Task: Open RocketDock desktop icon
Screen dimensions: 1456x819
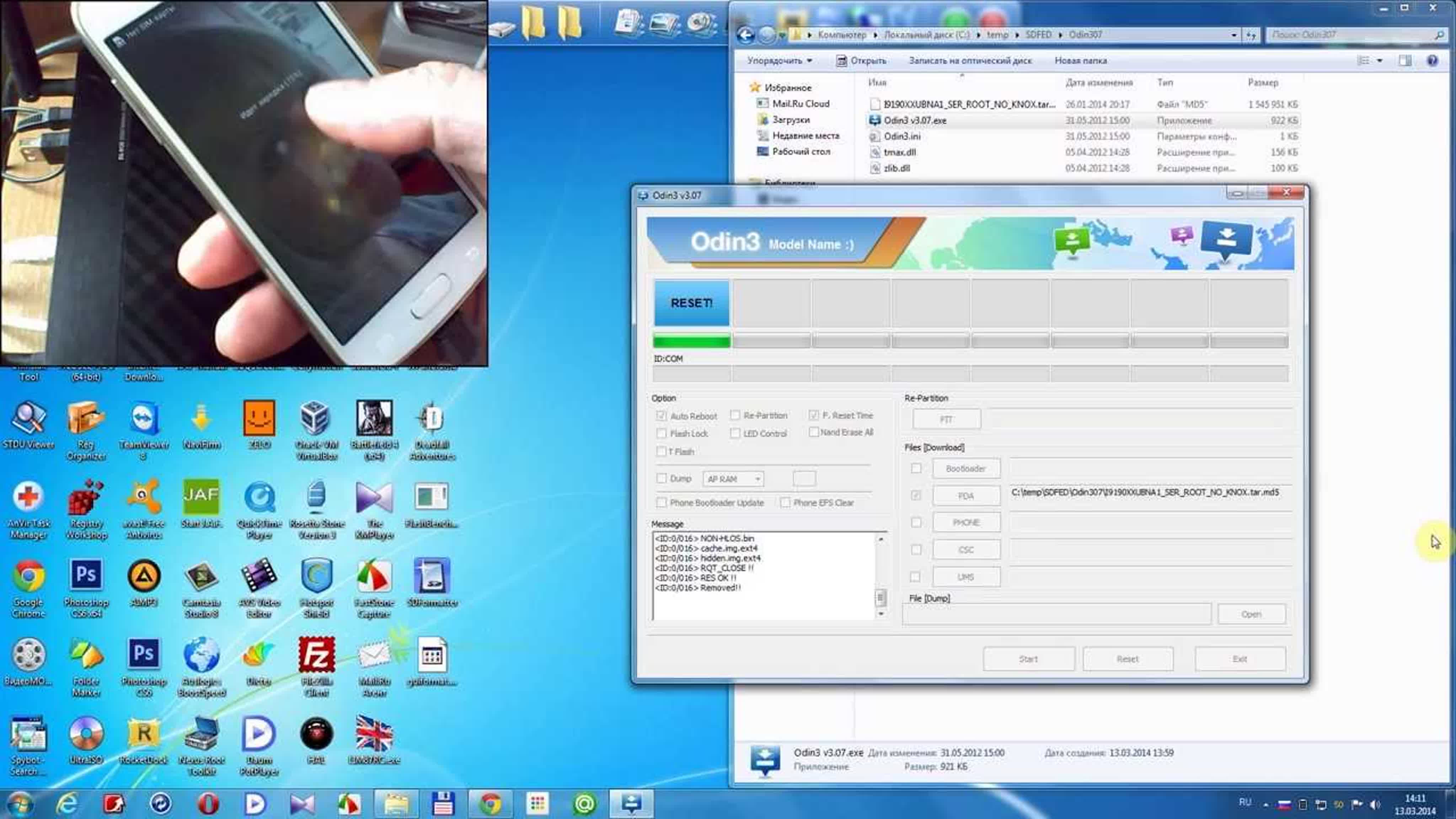Action: pyautogui.click(x=144, y=740)
